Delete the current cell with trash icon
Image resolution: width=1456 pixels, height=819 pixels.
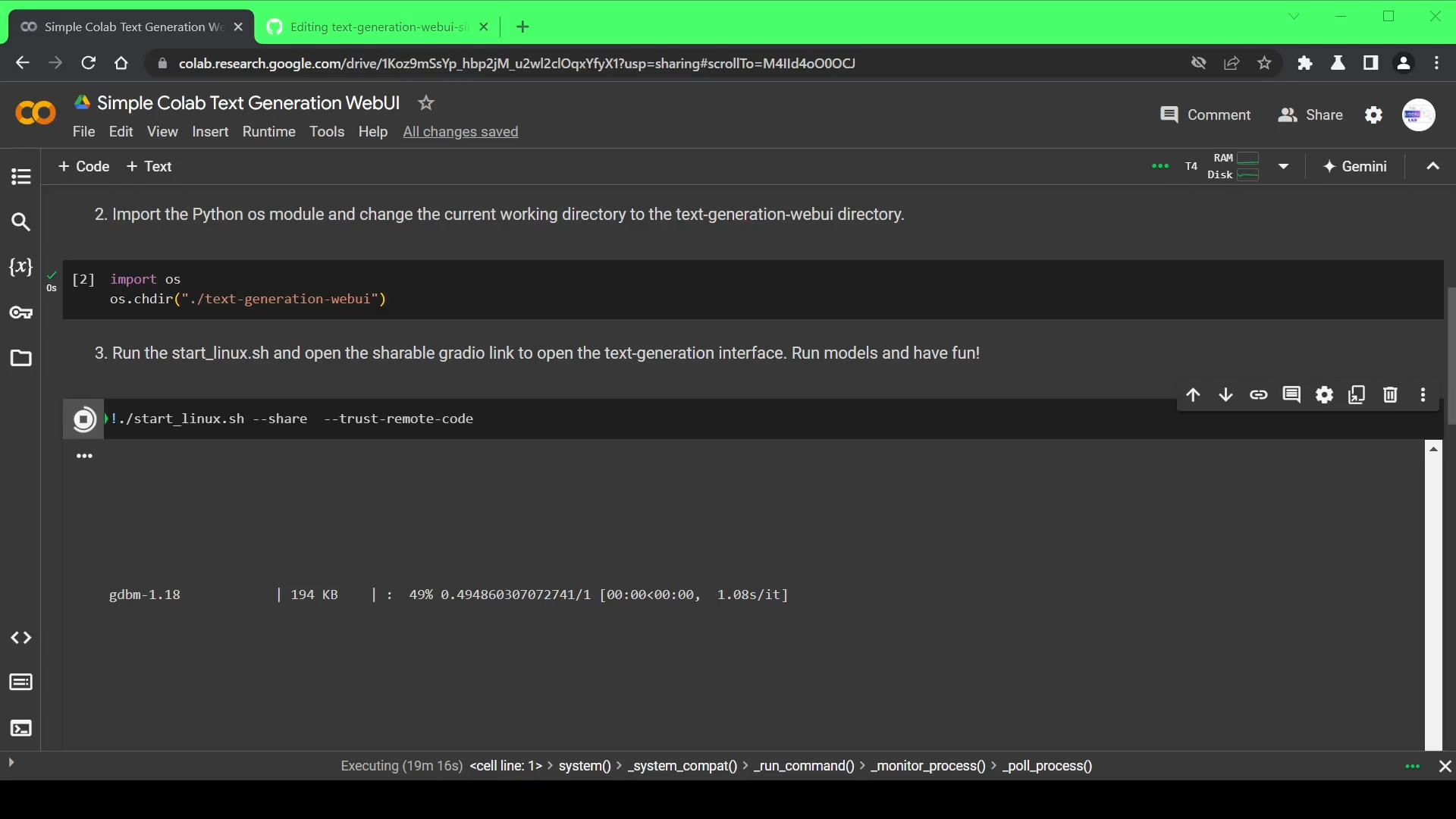click(1389, 395)
